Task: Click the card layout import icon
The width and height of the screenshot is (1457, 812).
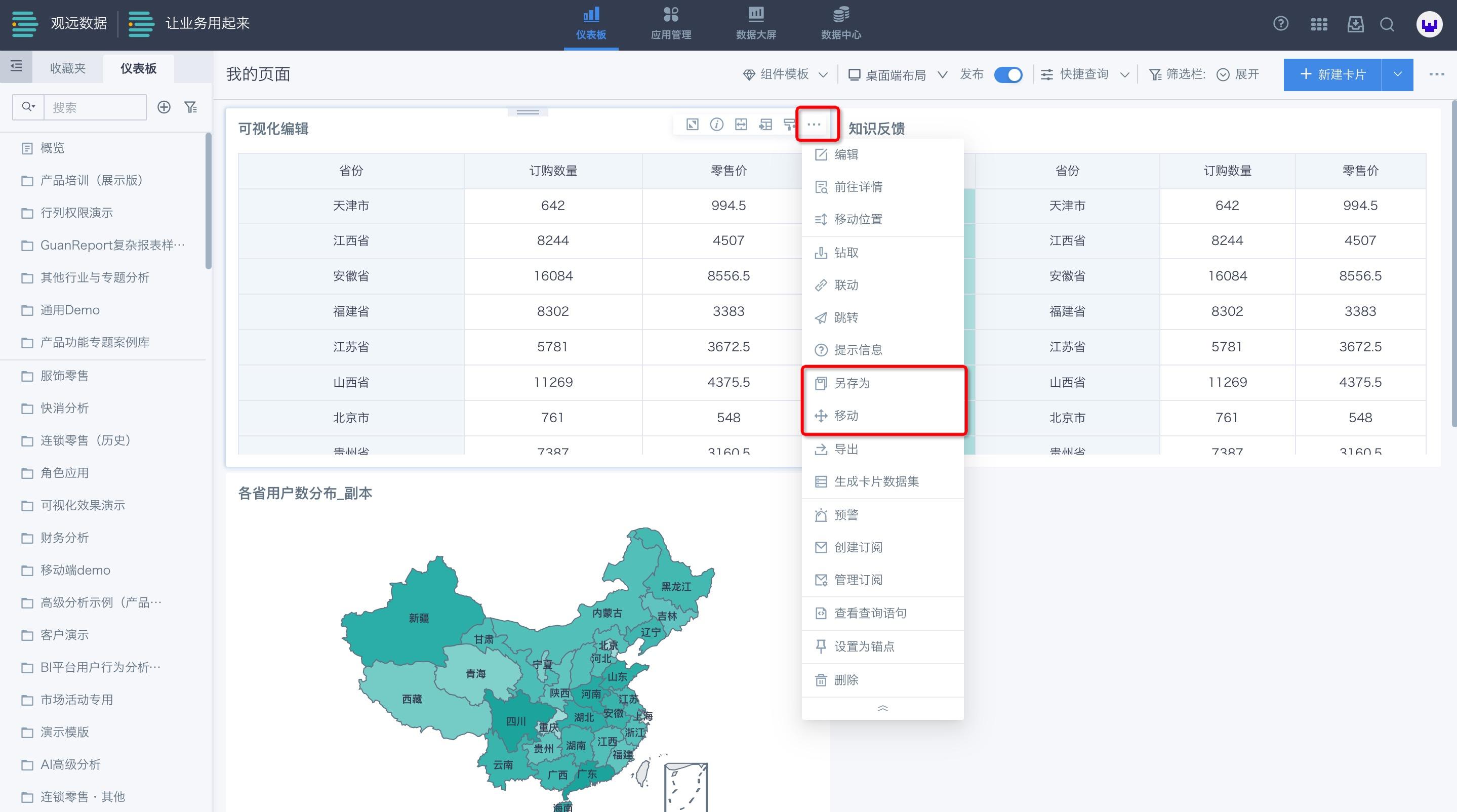Action: click(x=765, y=125)
